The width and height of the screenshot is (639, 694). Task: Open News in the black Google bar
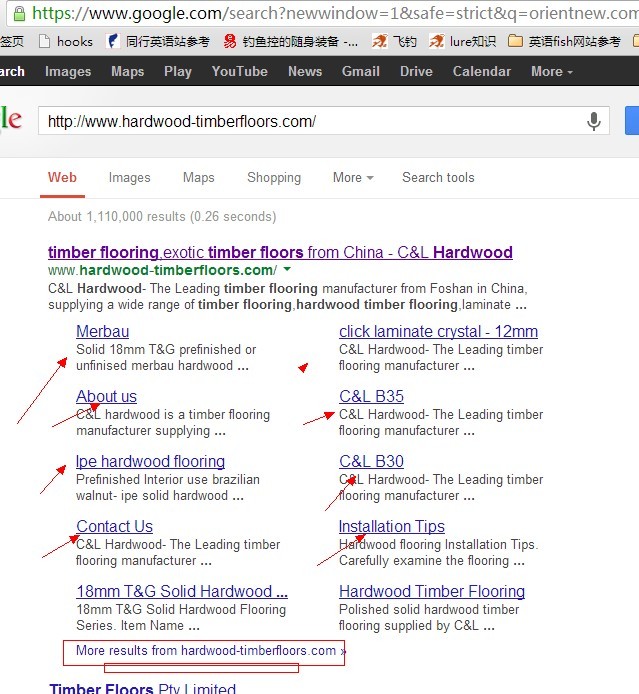[x=305, y=71]
